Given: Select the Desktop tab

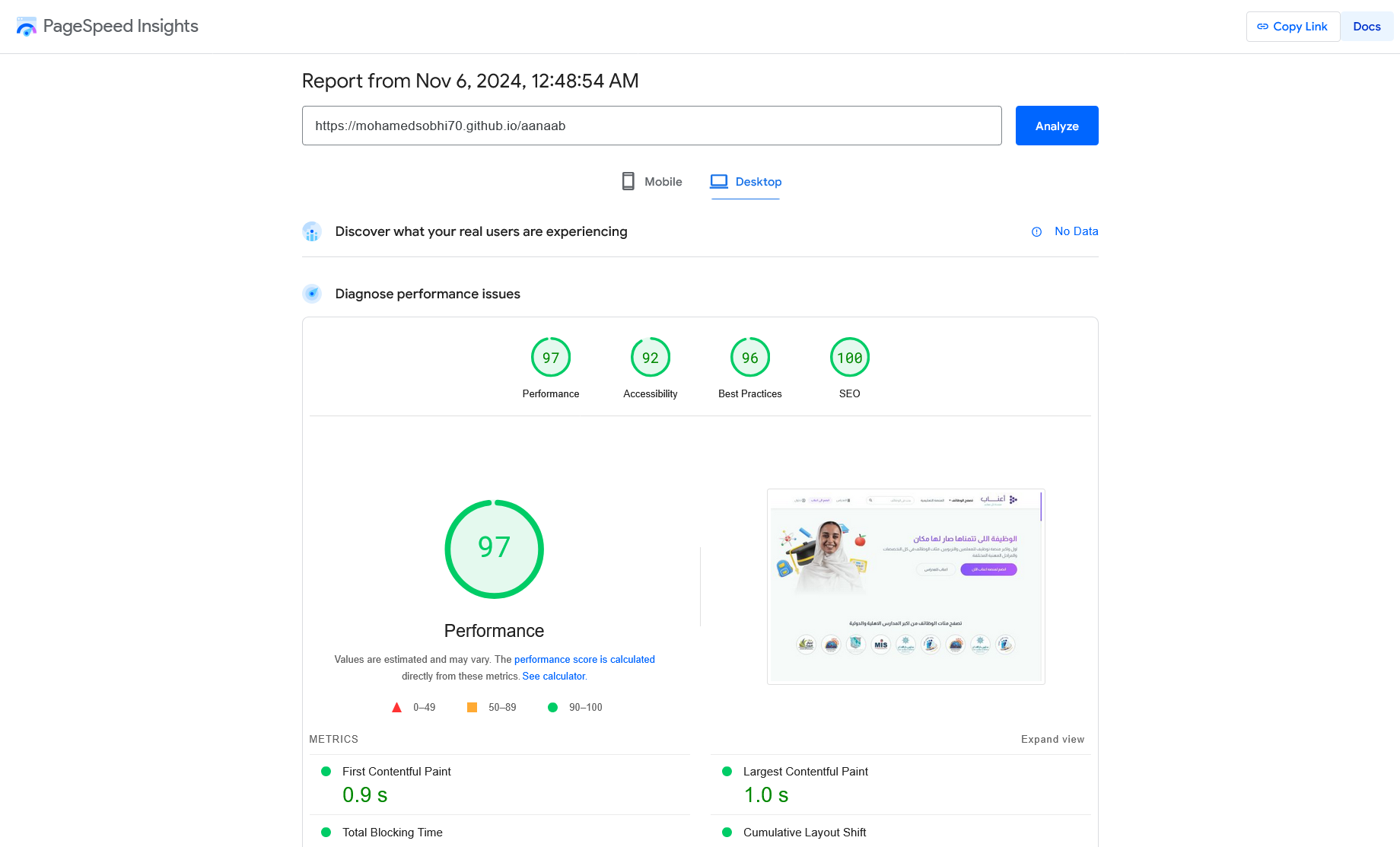Looking at the screenshot, I should click(746, 182).
